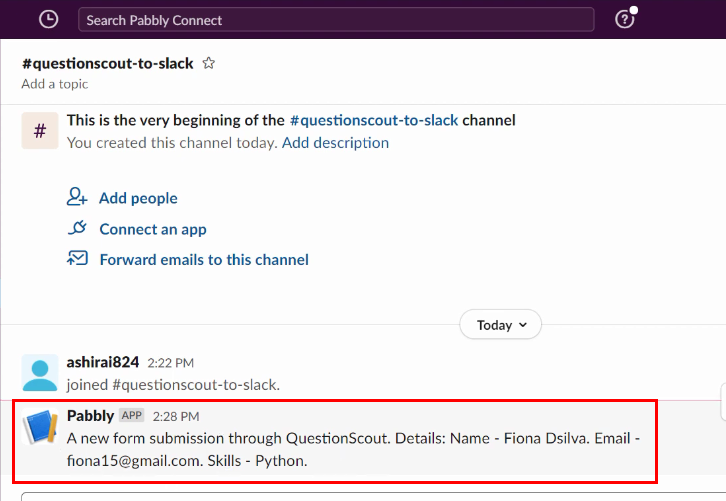
Task: Click ashirai824's avatar image
Action: click(40, 373)
